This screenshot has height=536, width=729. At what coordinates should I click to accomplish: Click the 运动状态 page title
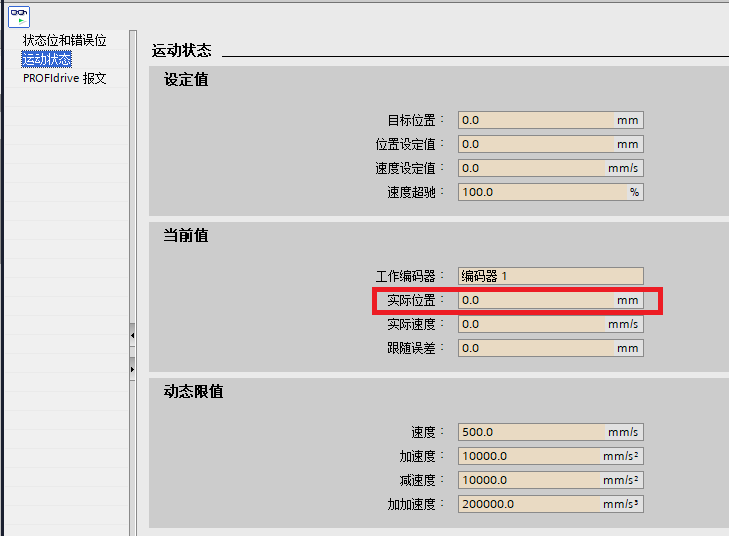182,50
